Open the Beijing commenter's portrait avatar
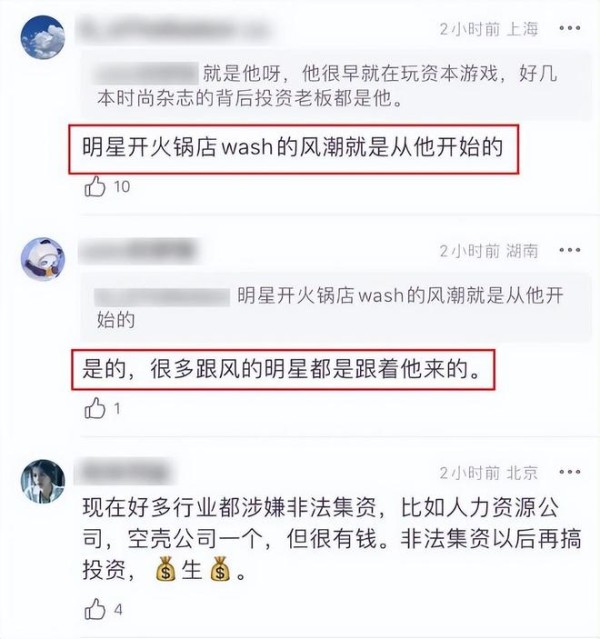 [x=43, y=481]
